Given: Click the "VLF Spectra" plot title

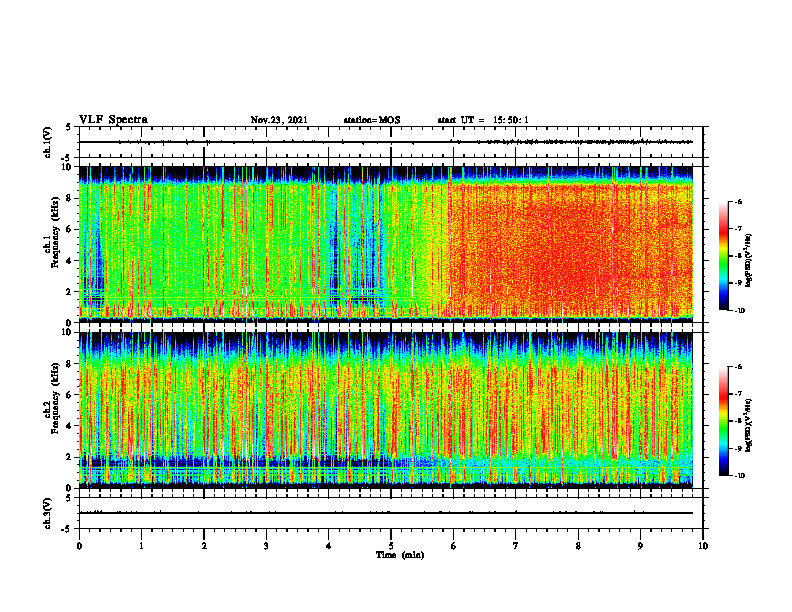Looking at the screenshot, I should (113, 120).
